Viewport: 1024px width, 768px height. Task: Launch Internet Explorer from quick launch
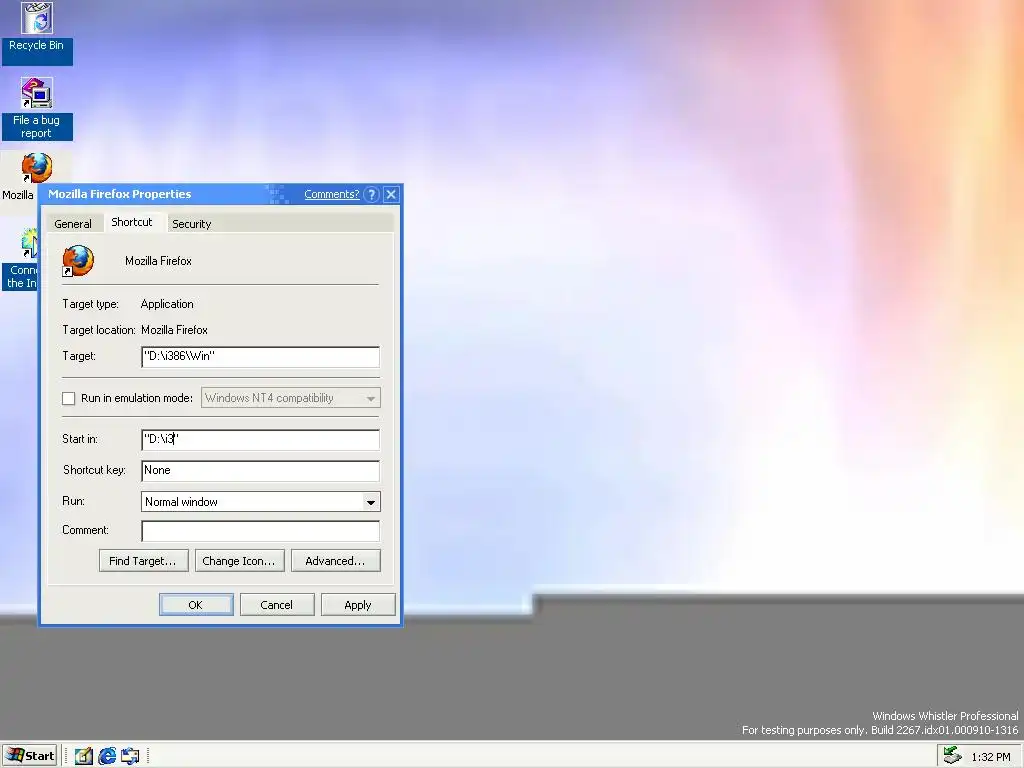point(107,756)
